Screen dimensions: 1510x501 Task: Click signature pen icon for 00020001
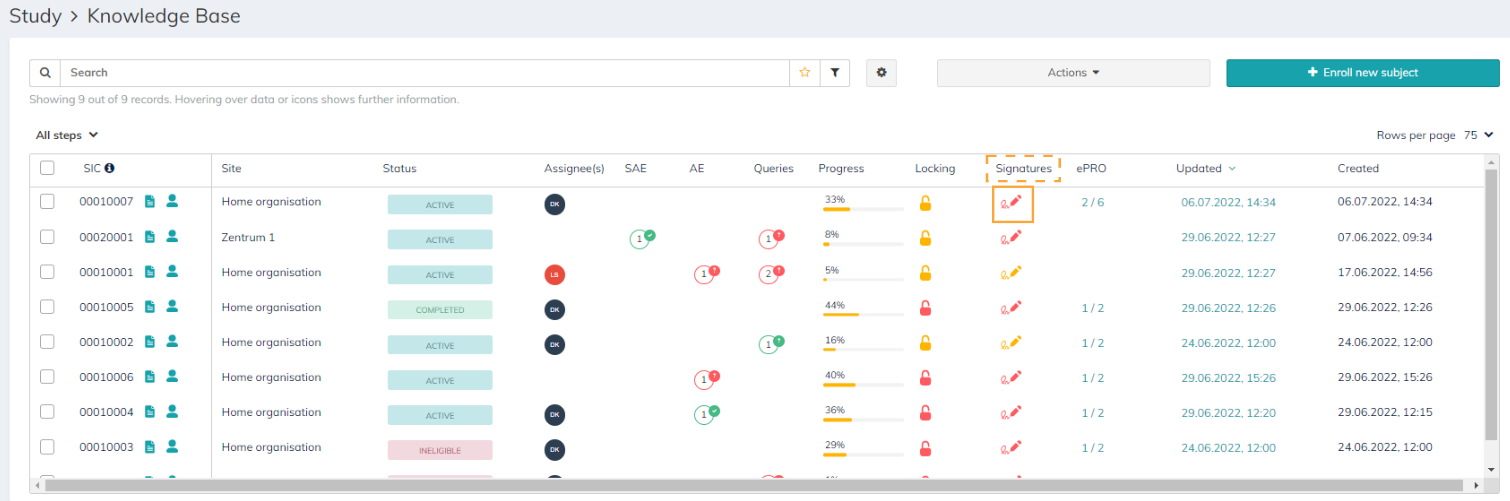tap(1012, 237)
